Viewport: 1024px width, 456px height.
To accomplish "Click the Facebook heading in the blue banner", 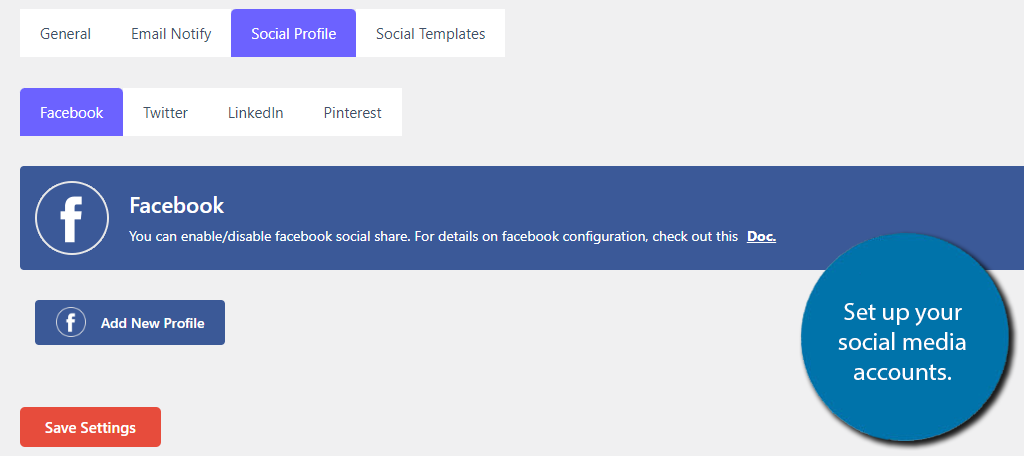I will 176,206.
